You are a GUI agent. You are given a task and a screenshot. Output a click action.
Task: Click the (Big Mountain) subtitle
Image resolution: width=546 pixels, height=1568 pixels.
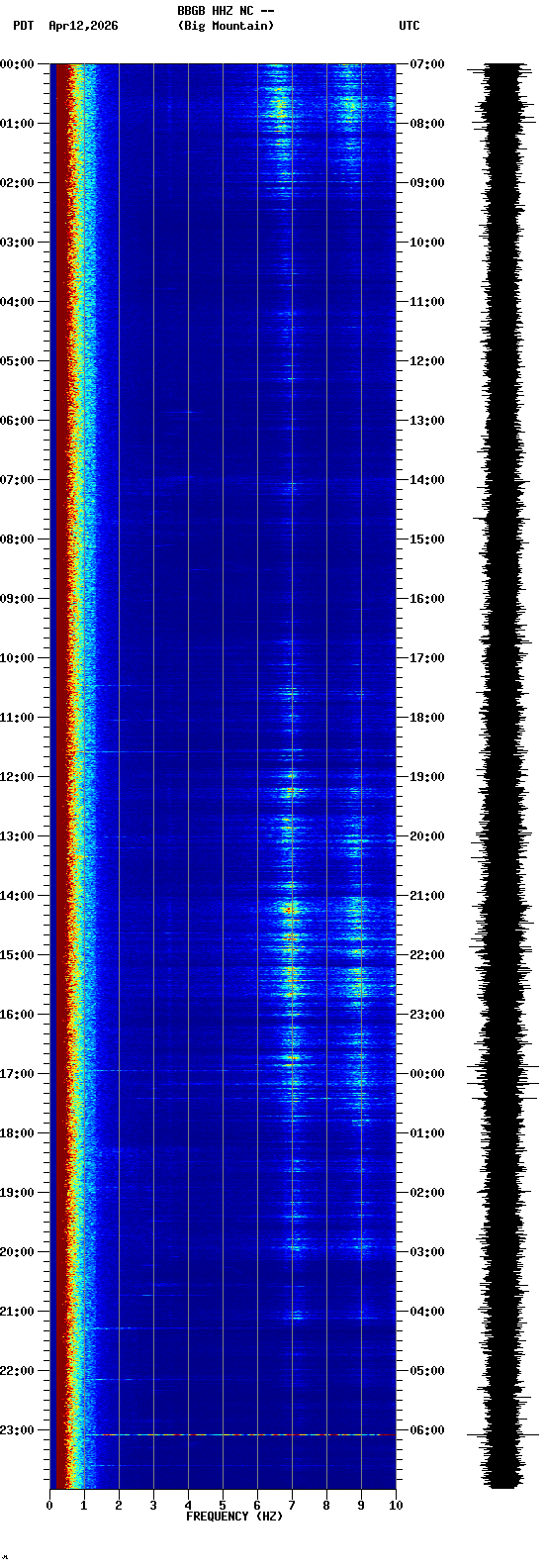coord(226,26)
